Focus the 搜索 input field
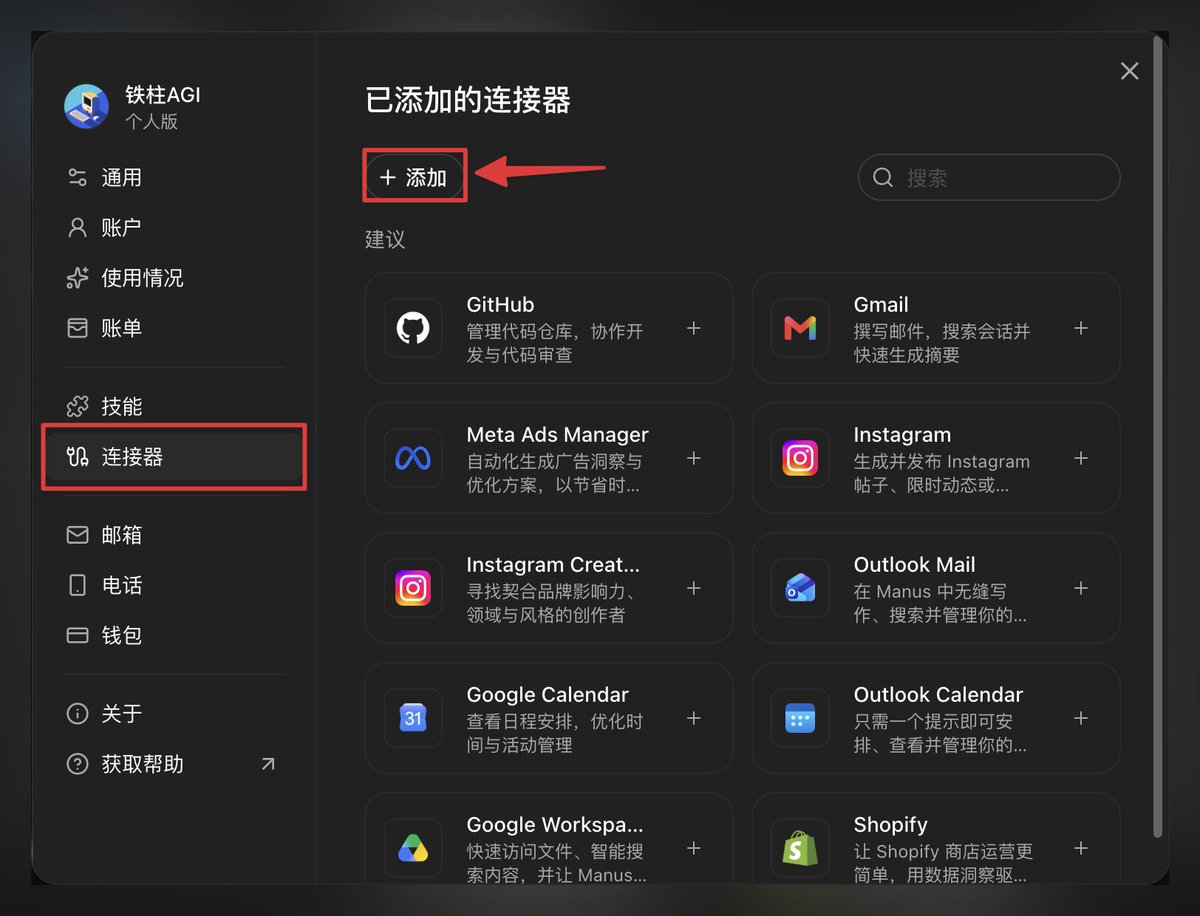 click(989, 178)
